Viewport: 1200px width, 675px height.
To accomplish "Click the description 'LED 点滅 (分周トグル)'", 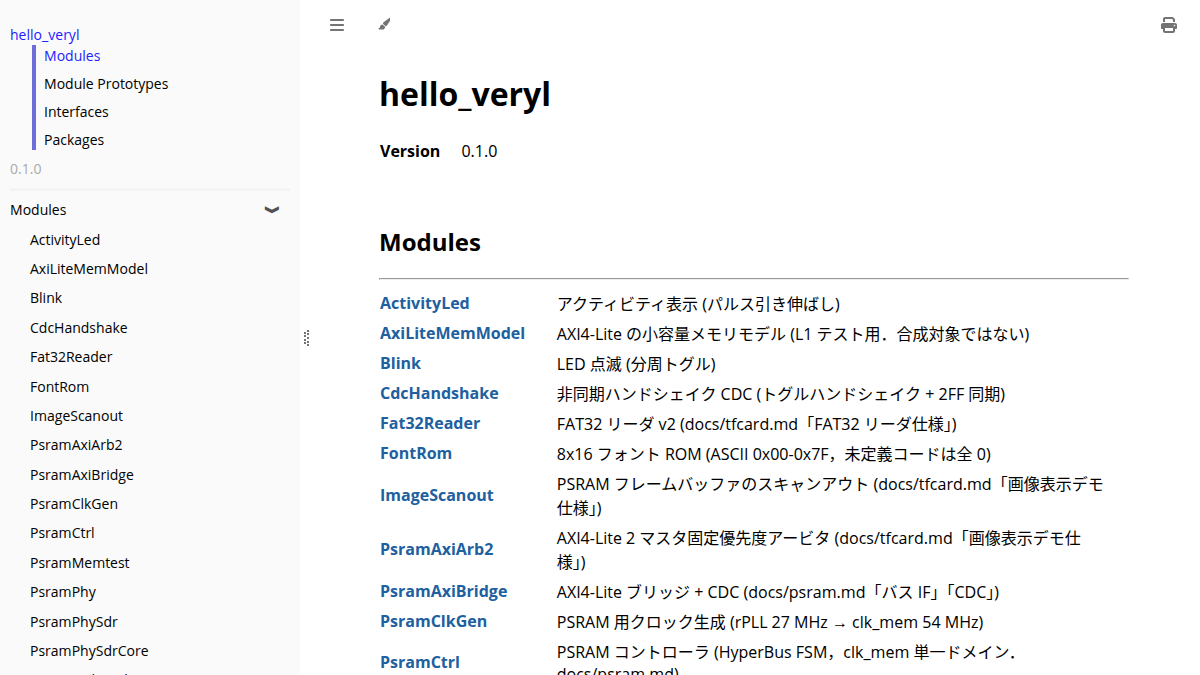I will click(x=636, y=363).
